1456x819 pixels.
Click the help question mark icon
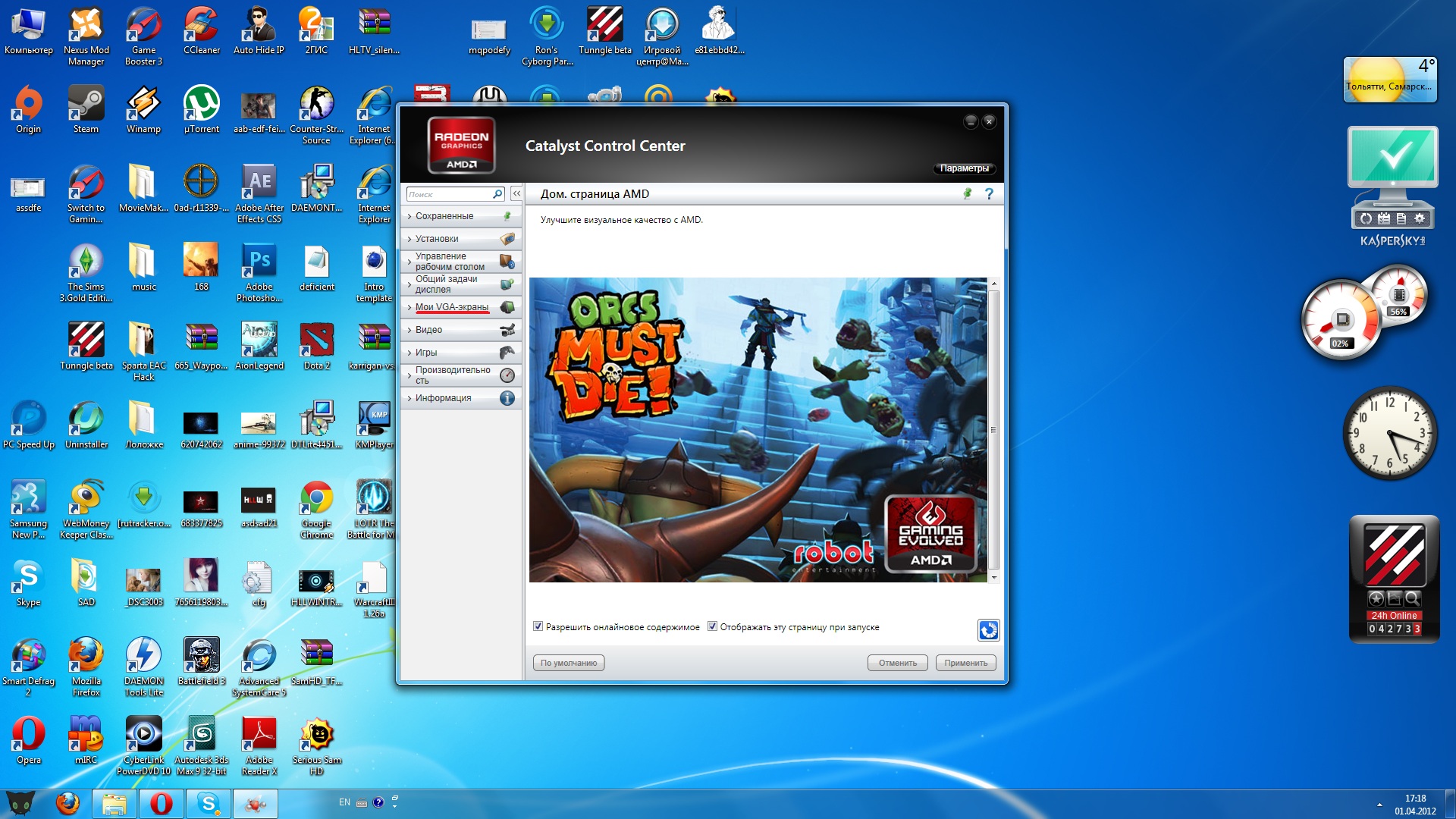pos(989,194)
